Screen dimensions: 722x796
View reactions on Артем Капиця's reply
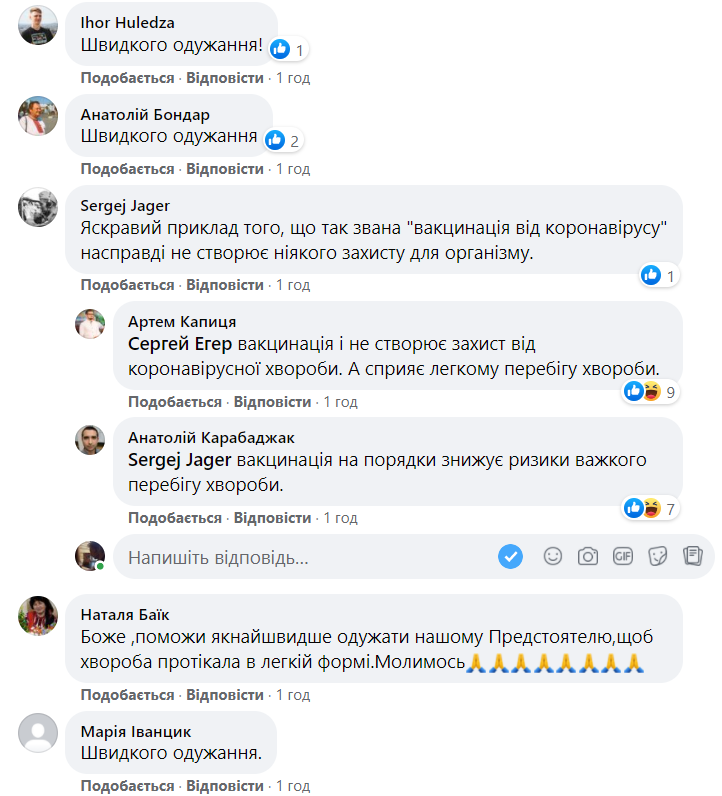click(x=651, y=392)
